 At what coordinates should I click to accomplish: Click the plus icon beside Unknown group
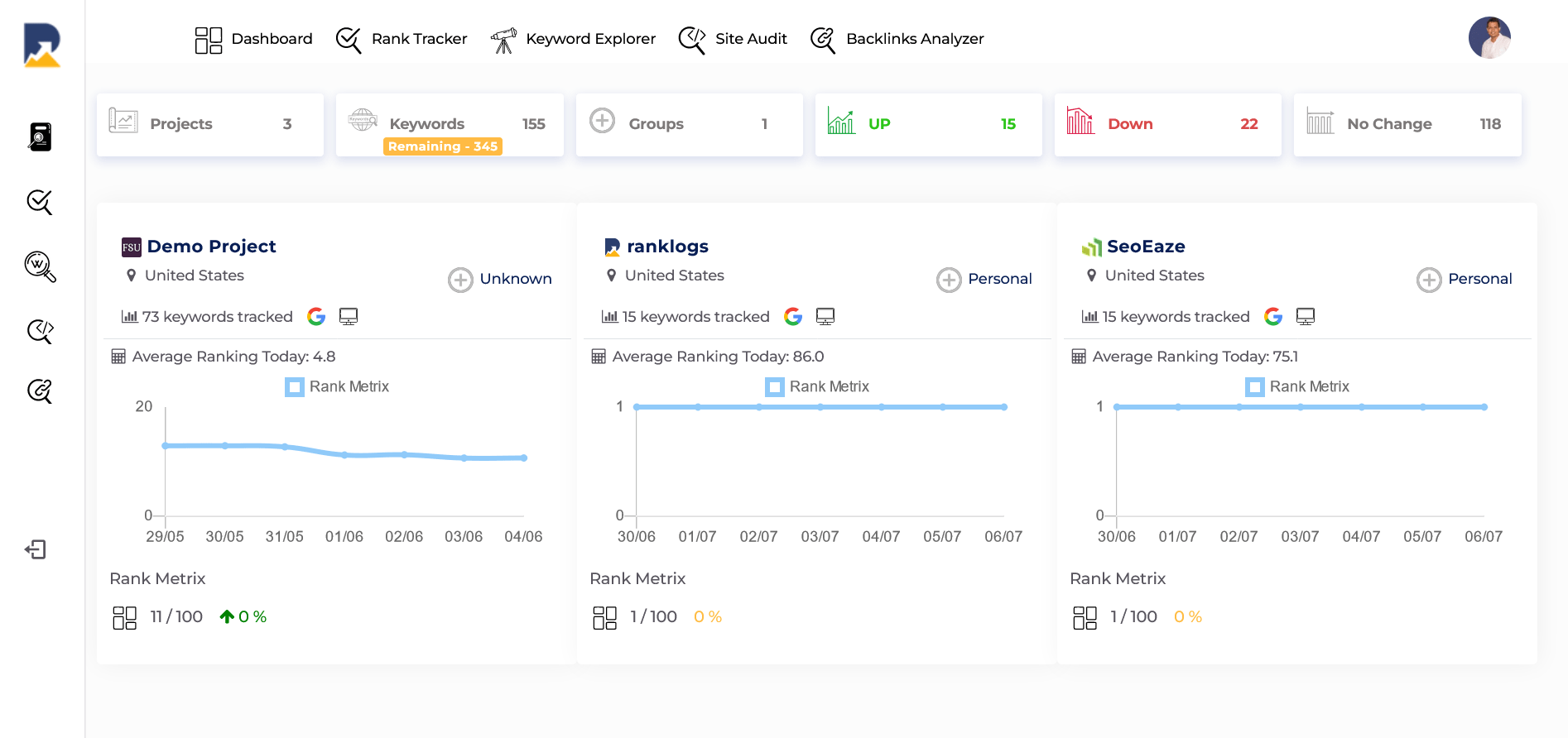pos(460,280)
